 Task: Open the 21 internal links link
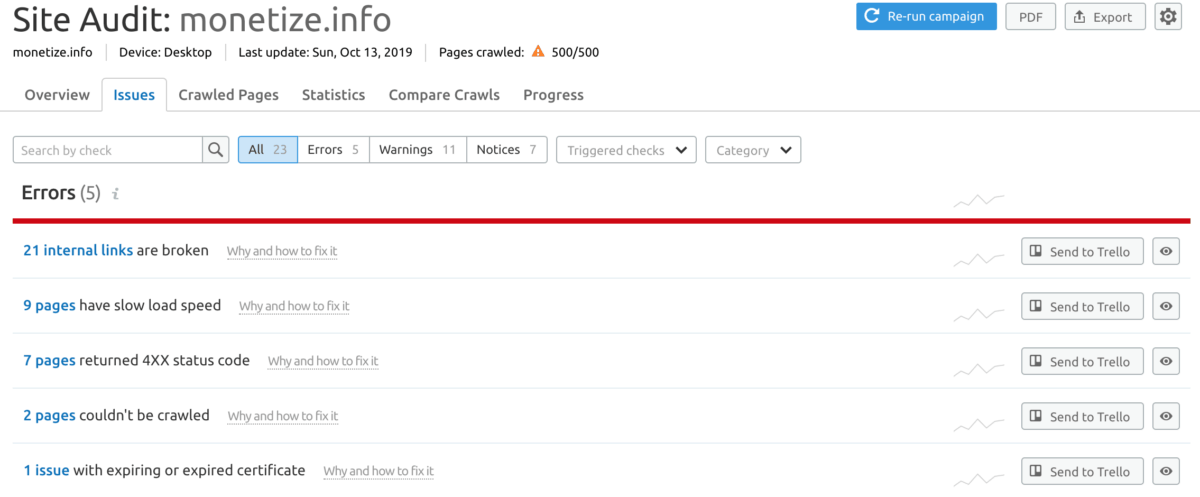tap(78, 251)
